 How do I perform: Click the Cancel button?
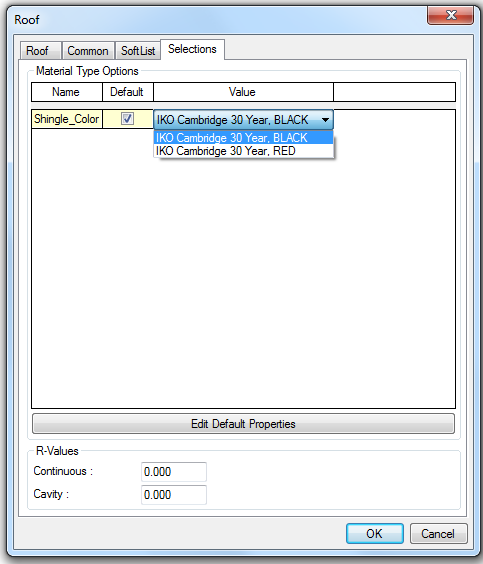click(x=438, y=533)
